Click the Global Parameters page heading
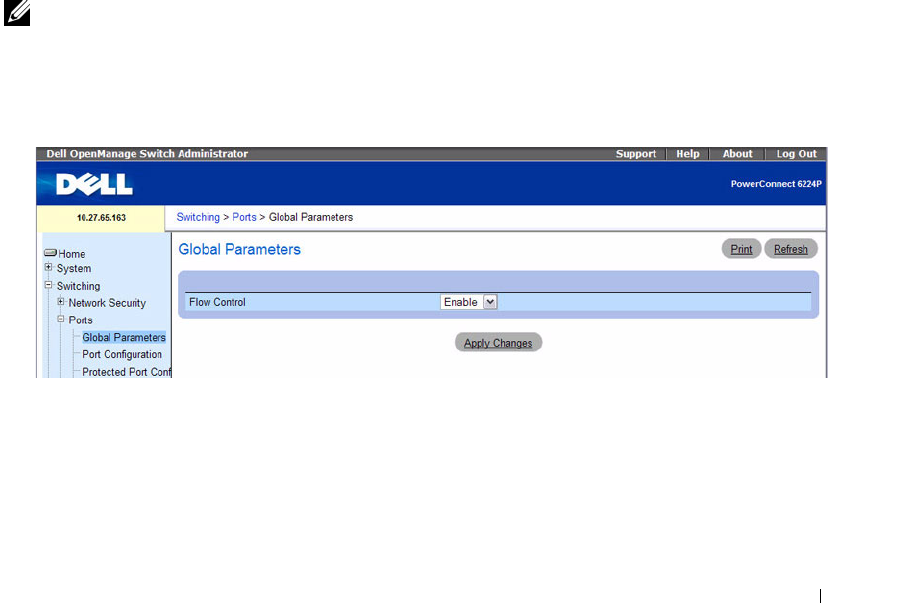Viewport: 900px width, 603px height. (239, 250)
